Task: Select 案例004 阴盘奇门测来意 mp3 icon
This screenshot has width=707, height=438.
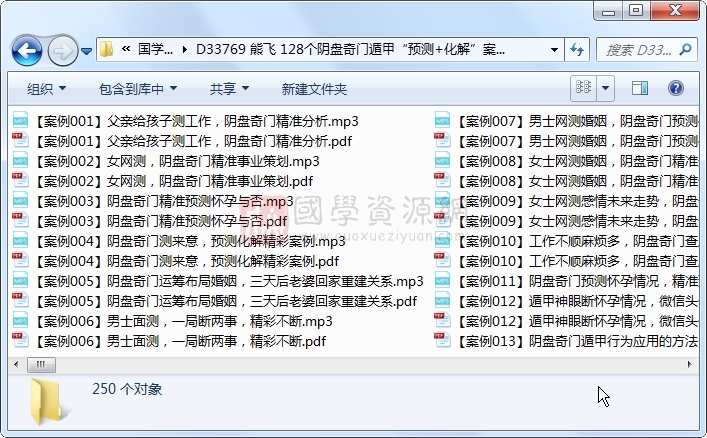Action: pyautogui.click(x=20, y=241)
